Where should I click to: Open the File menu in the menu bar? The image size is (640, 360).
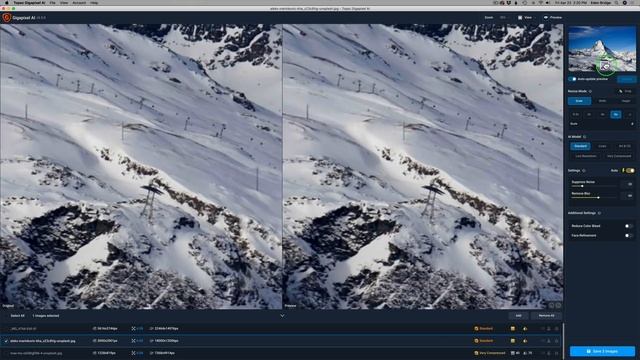52,2
